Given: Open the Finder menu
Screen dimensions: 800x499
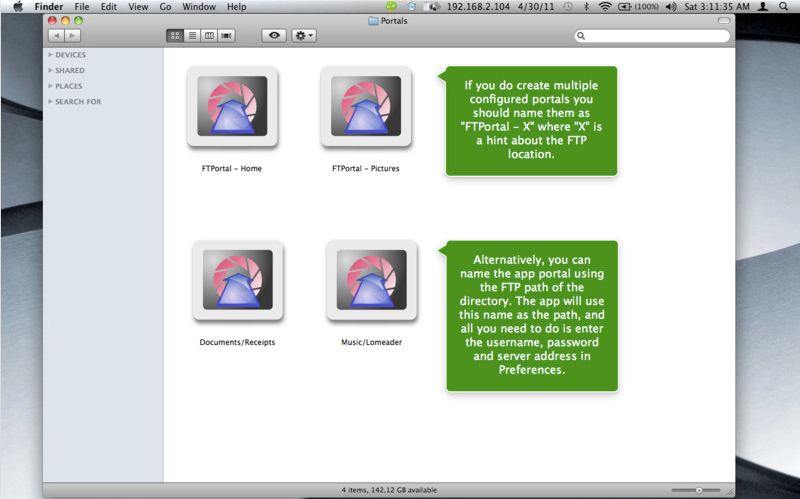Looking at the screenshot, I should 49,7.
